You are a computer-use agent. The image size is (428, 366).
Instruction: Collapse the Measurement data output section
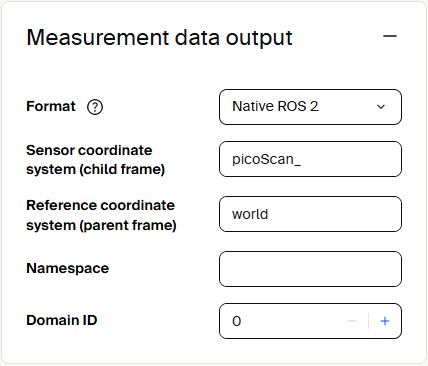click(x=390, y=36)
